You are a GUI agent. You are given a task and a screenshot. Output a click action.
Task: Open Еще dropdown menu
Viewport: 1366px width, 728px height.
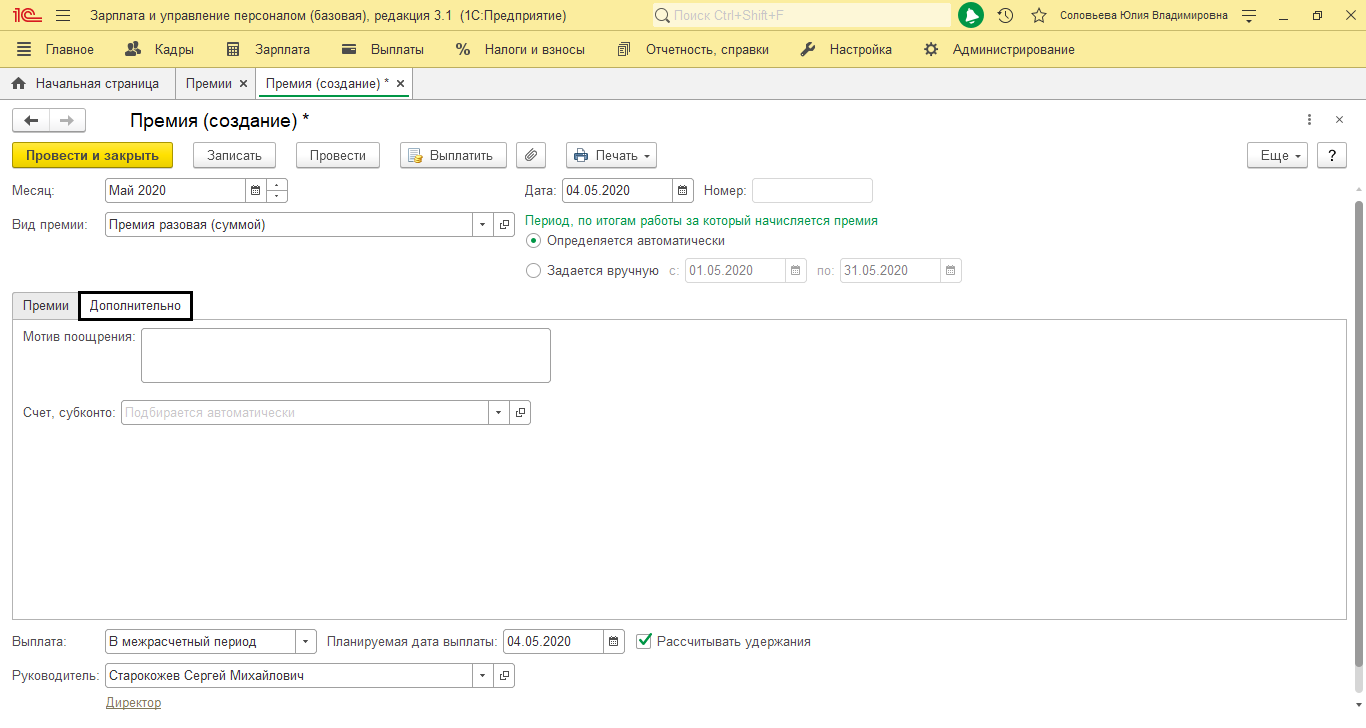click(1277, 155)
